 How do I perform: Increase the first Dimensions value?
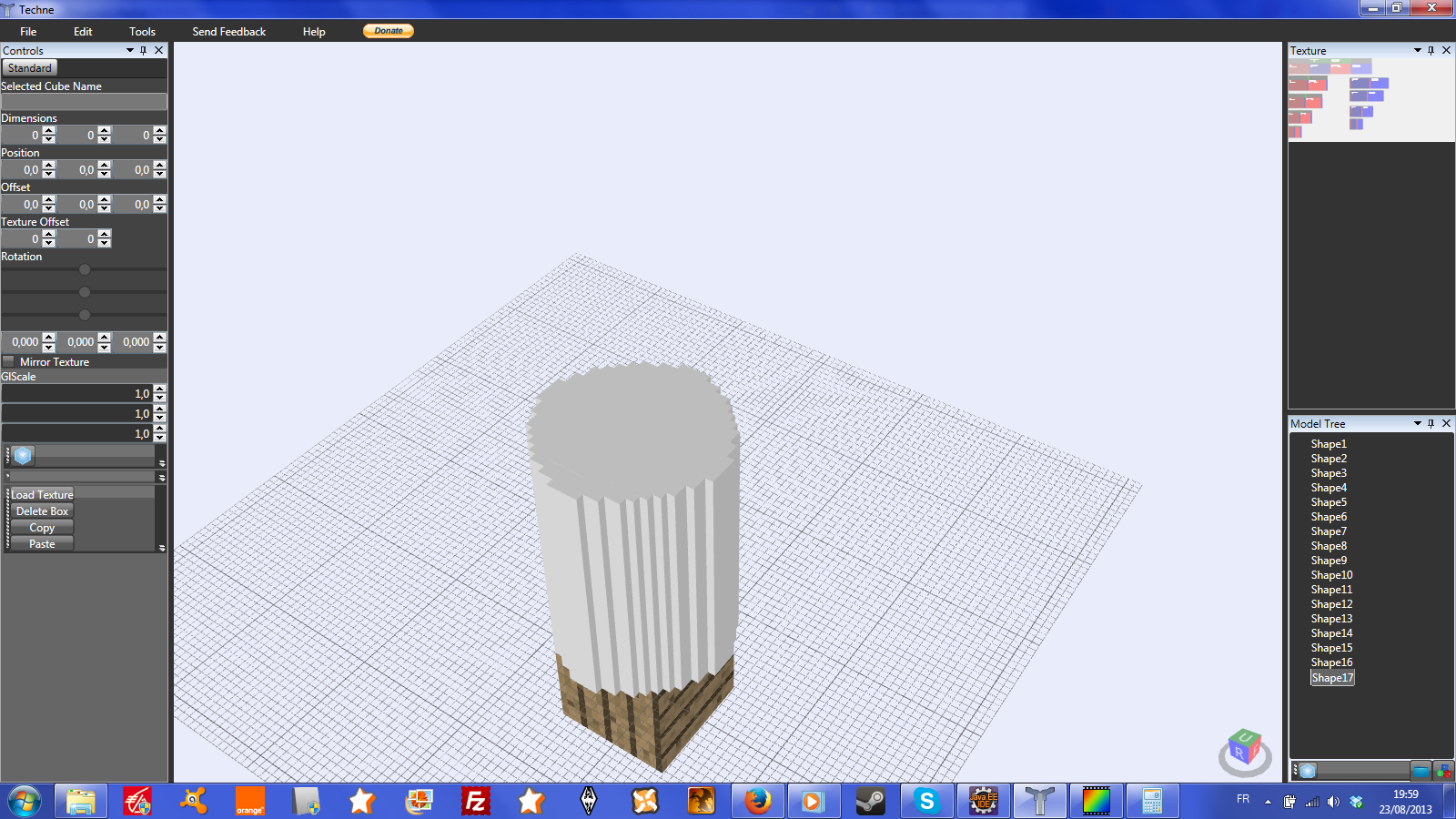(x=49, y=130)
